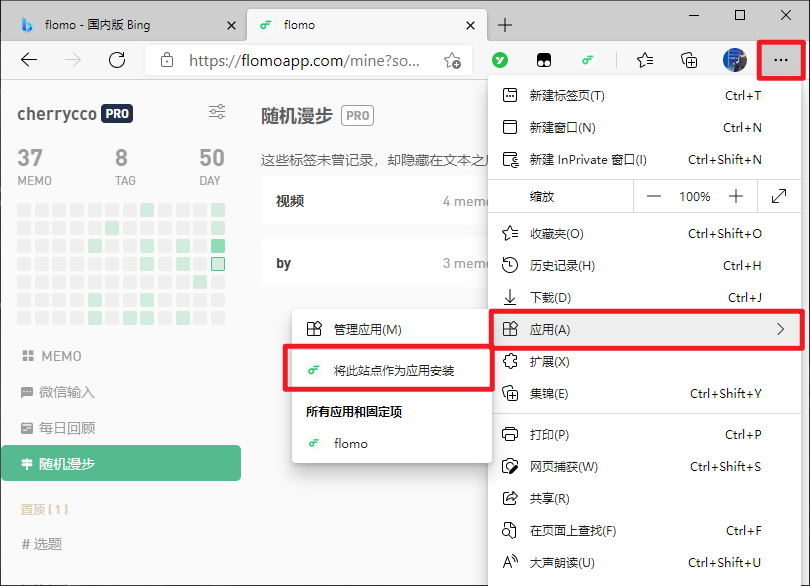This screenshot has width=810, height=586.
Task: Open flomo account settings sliders icon
Action: tap(217, 112)
